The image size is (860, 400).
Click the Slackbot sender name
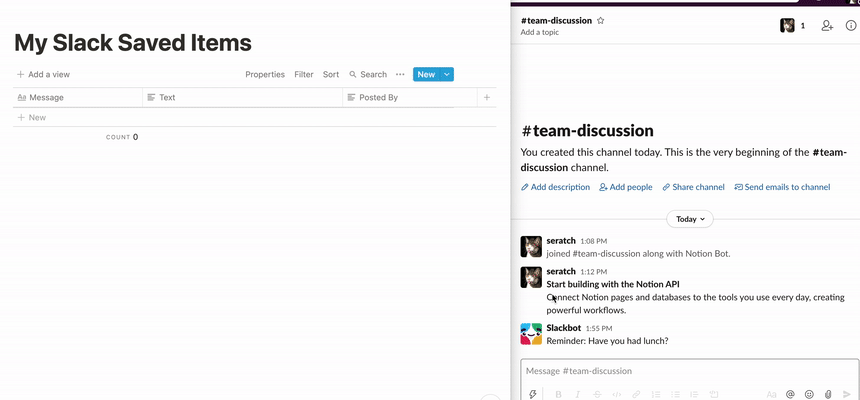coord(564,328)
